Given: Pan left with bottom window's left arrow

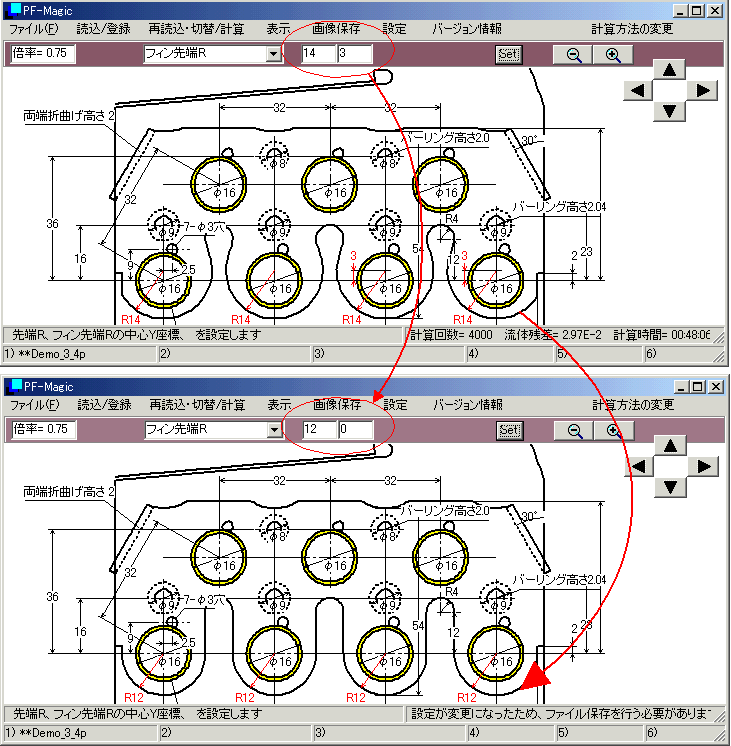Looking at the screenshot, I should click(639, 466).
